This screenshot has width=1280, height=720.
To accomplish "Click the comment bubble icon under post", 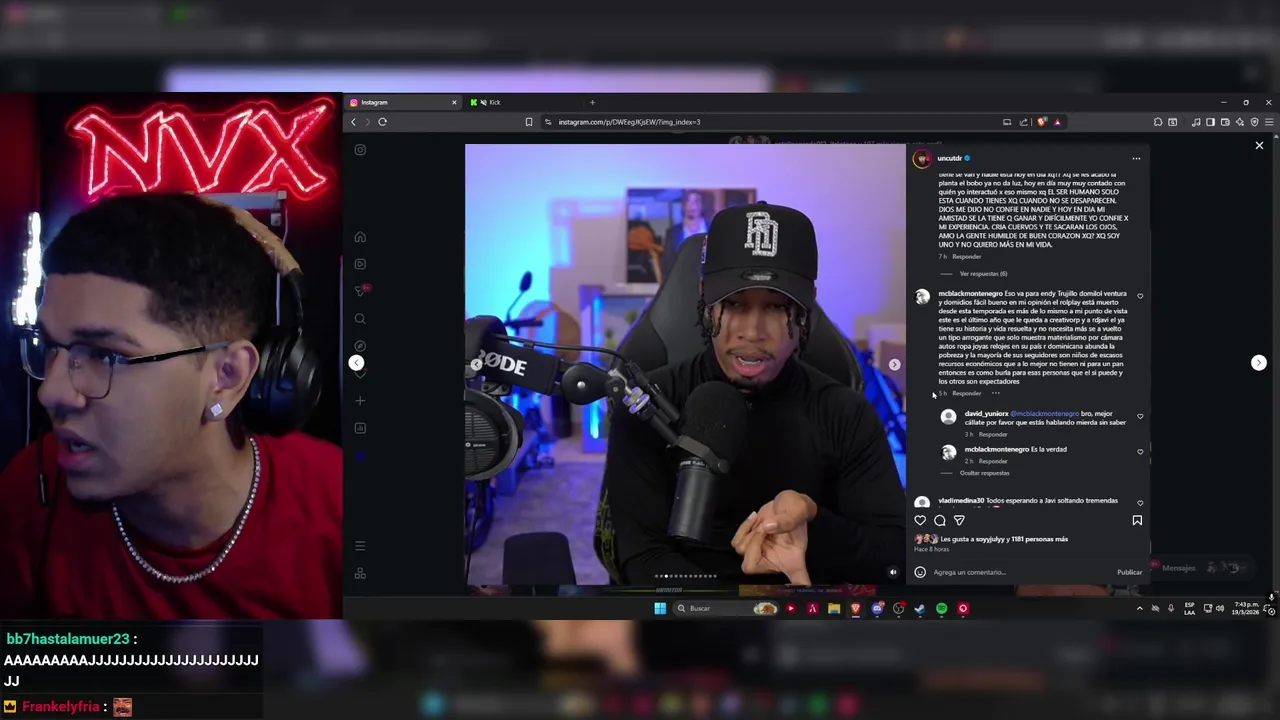I will 940,520.
